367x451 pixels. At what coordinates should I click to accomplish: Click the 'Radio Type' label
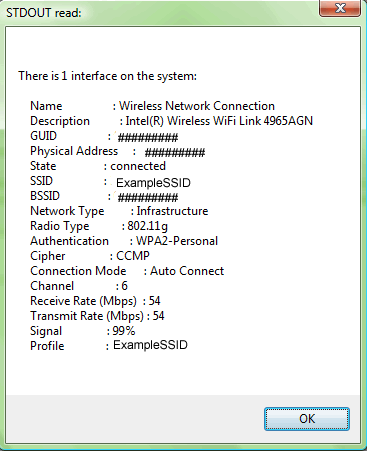click(x=60, y=226)
